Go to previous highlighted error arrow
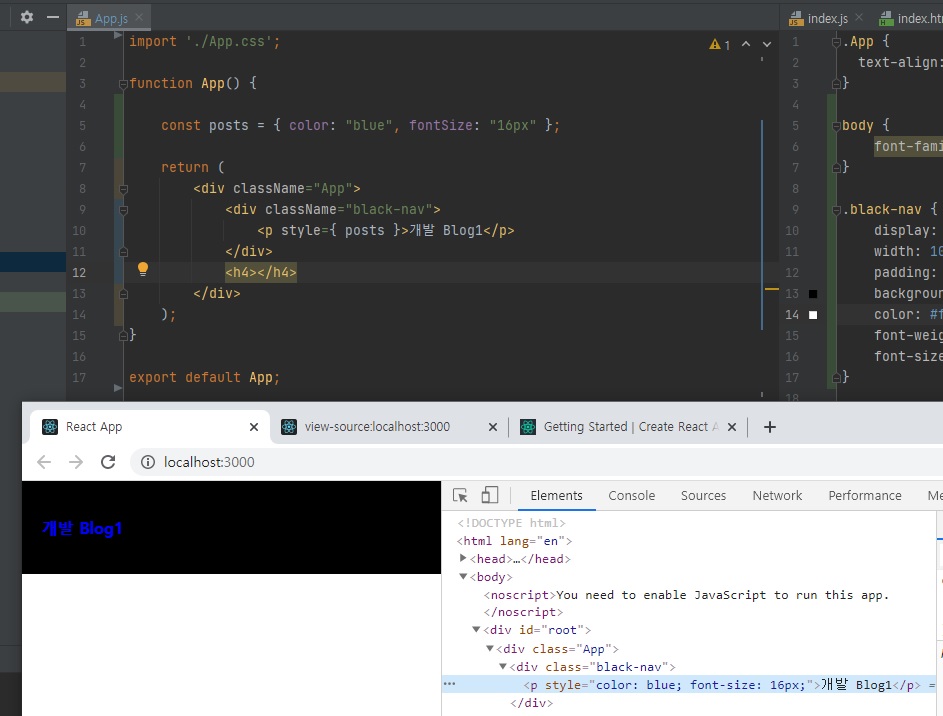Screen dimensions: 943x716 746,44
